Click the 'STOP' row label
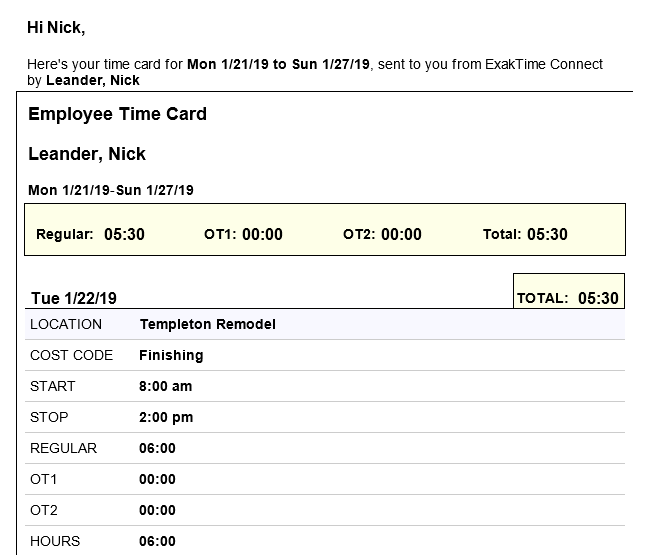This screenshot has height=555, width=652. click(49, 417)
